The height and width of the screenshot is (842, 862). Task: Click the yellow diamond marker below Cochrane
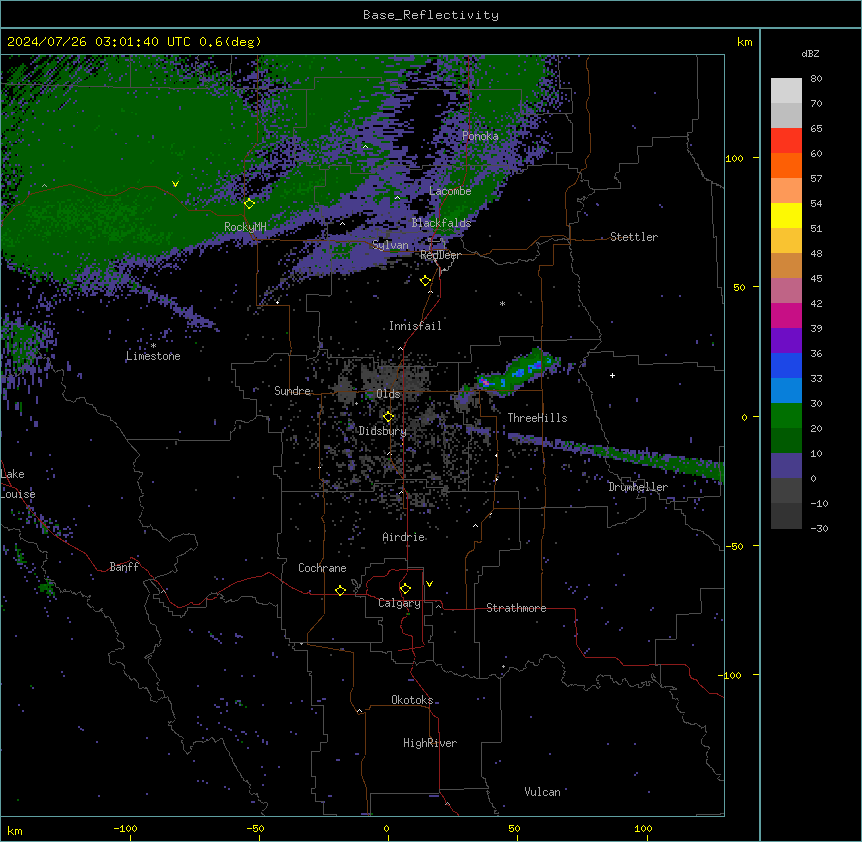340,590
